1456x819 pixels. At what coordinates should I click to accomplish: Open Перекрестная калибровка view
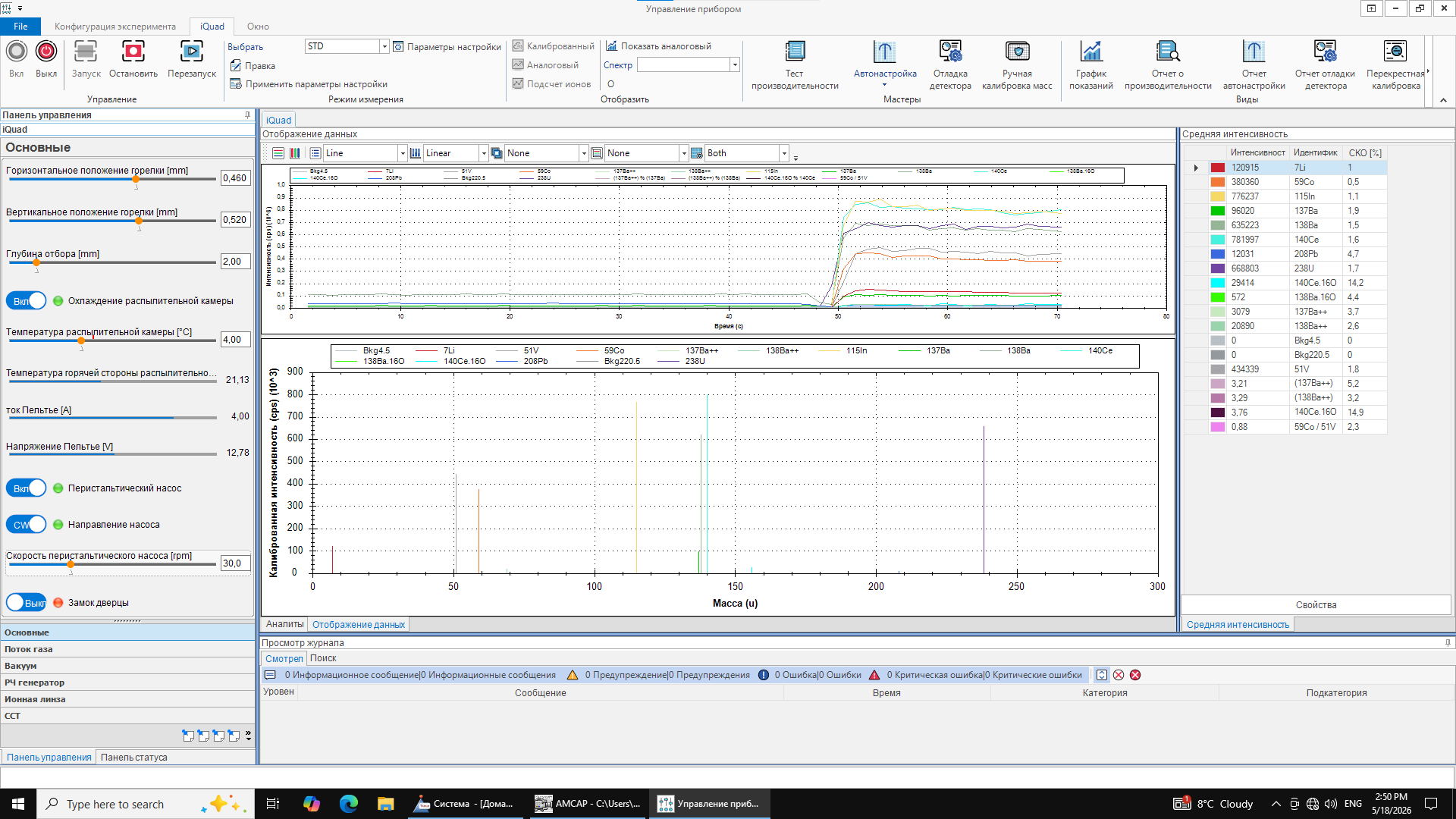tap(1395, 64)
